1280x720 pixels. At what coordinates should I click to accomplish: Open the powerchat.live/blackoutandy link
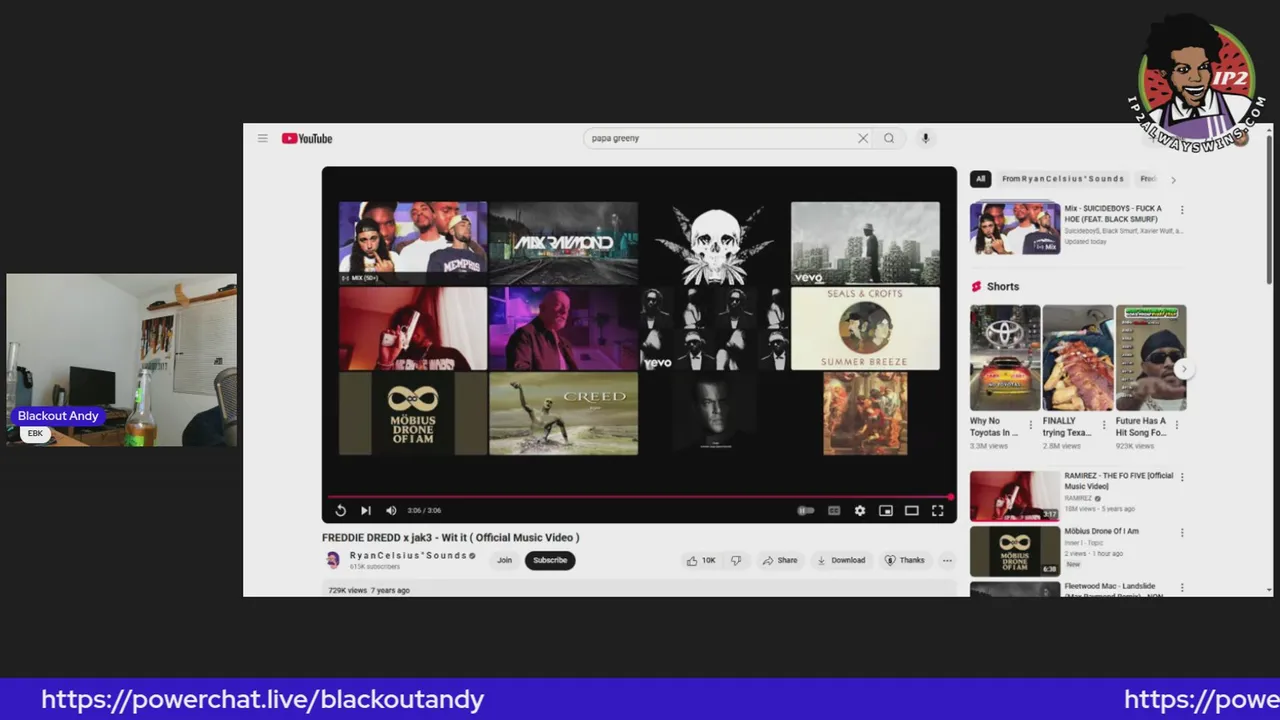pyautogui.click(x=262, y=699)
